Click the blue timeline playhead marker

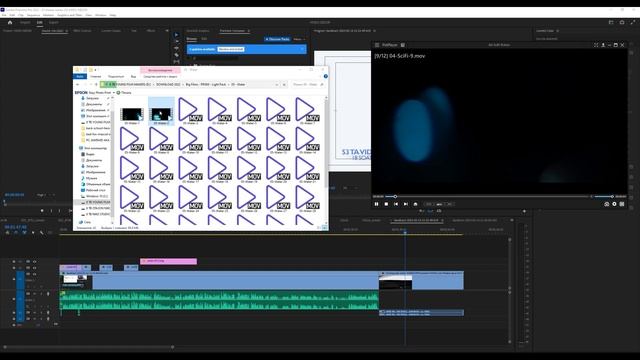405,232
